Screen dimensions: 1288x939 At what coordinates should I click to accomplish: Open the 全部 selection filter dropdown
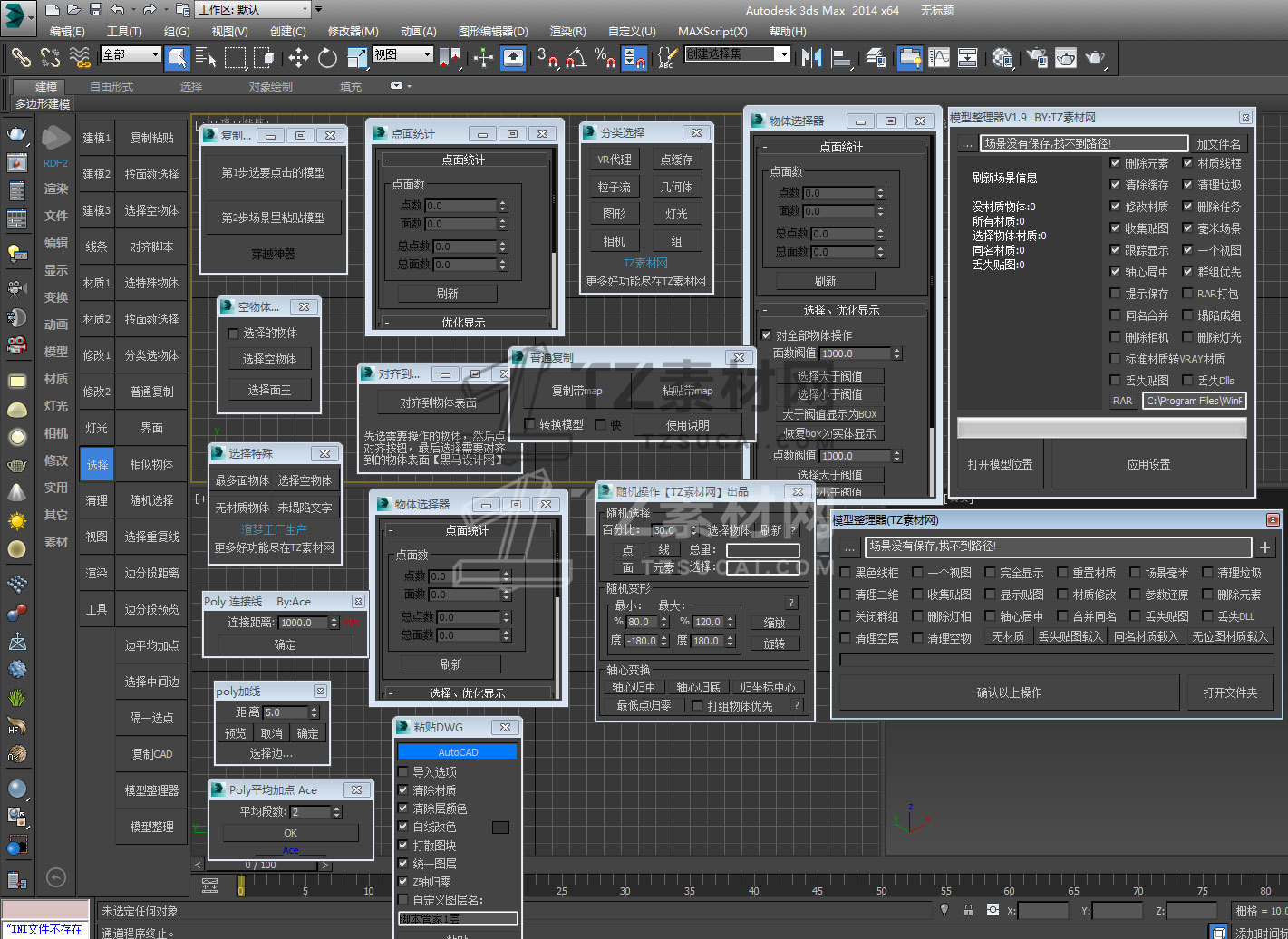[x=131, y=54]
